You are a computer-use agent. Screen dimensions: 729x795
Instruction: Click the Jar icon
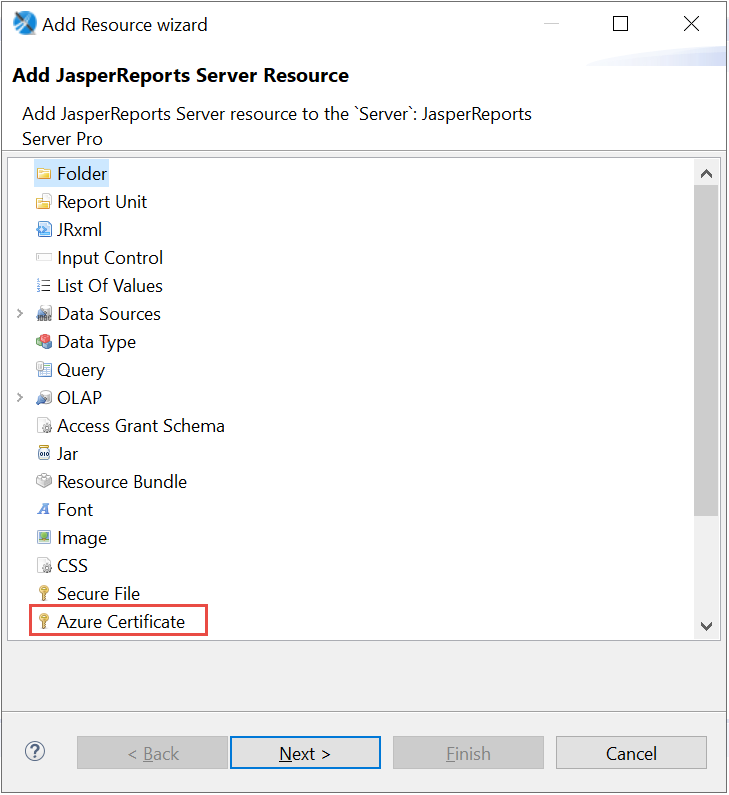pyautogui.click(x=44, y=453)
